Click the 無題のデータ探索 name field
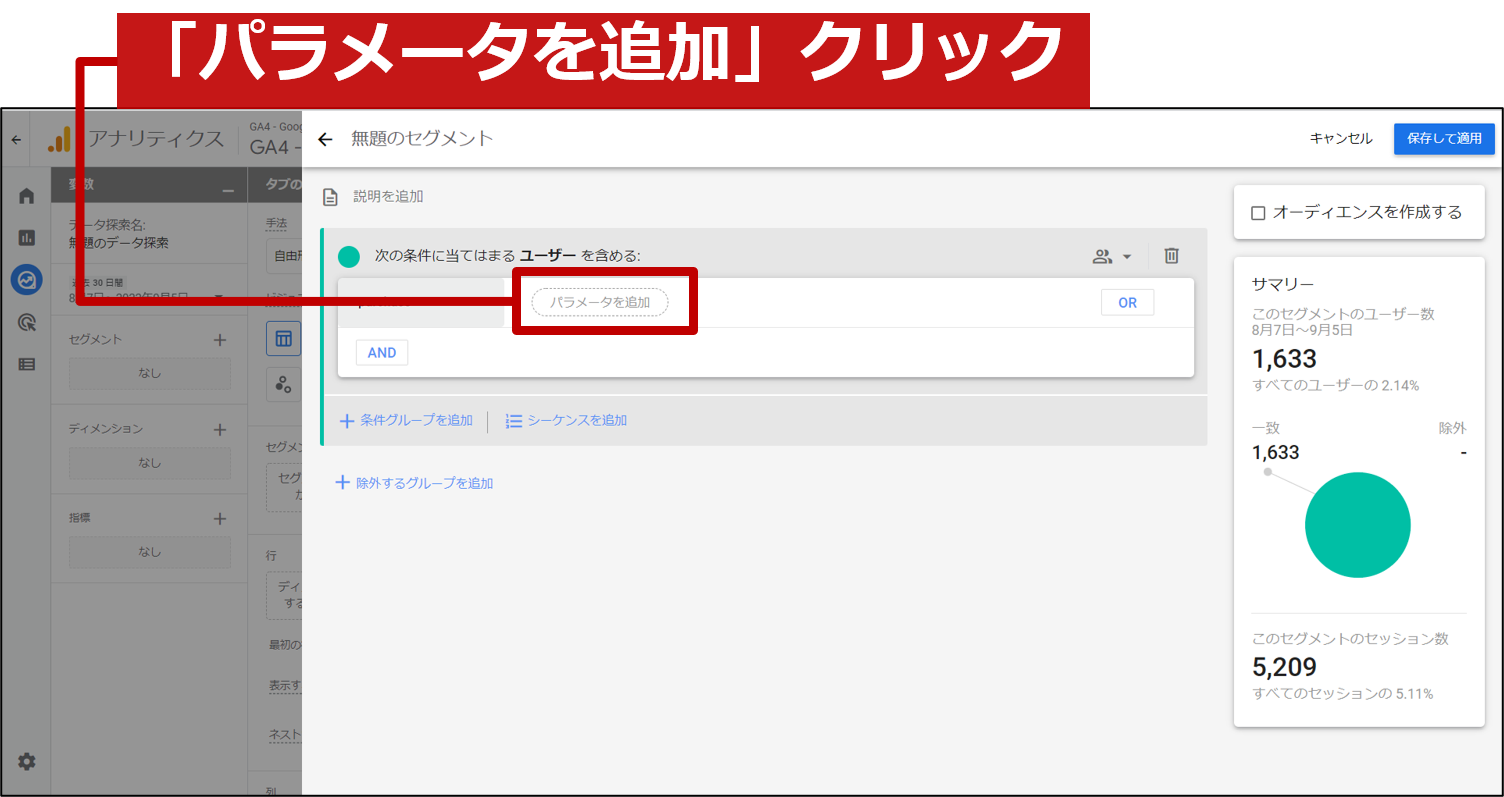Screen dimensions: 1504x797 point(119,243)
